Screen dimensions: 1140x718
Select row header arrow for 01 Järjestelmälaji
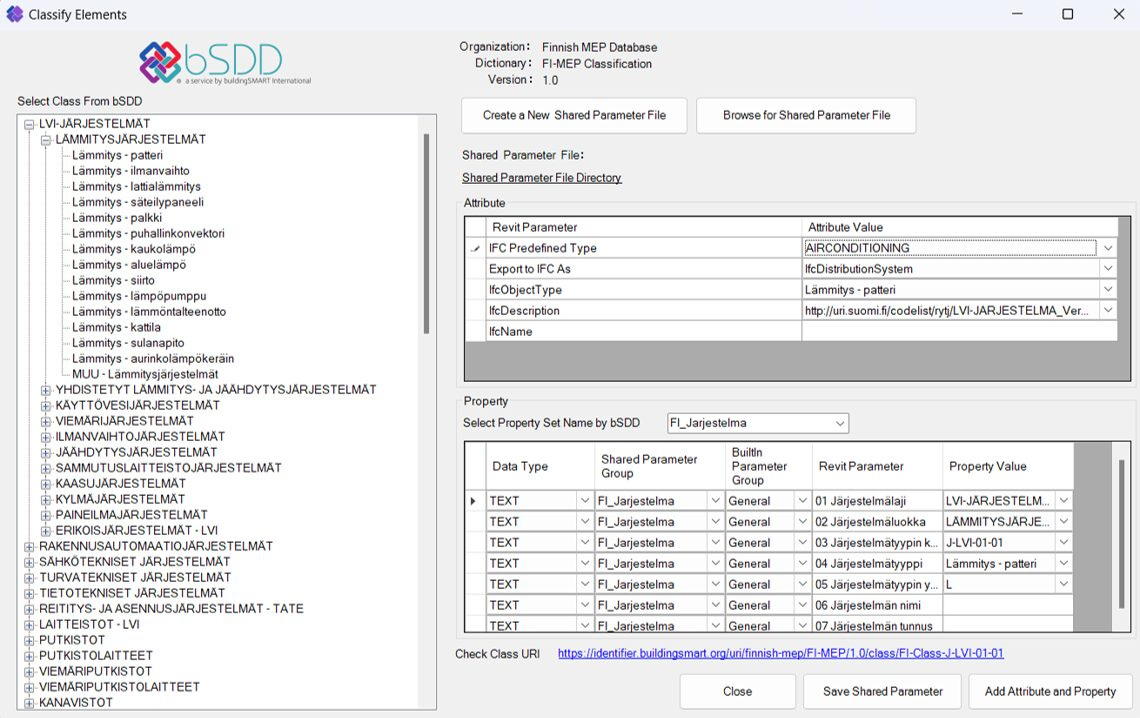tap(475, 501)
